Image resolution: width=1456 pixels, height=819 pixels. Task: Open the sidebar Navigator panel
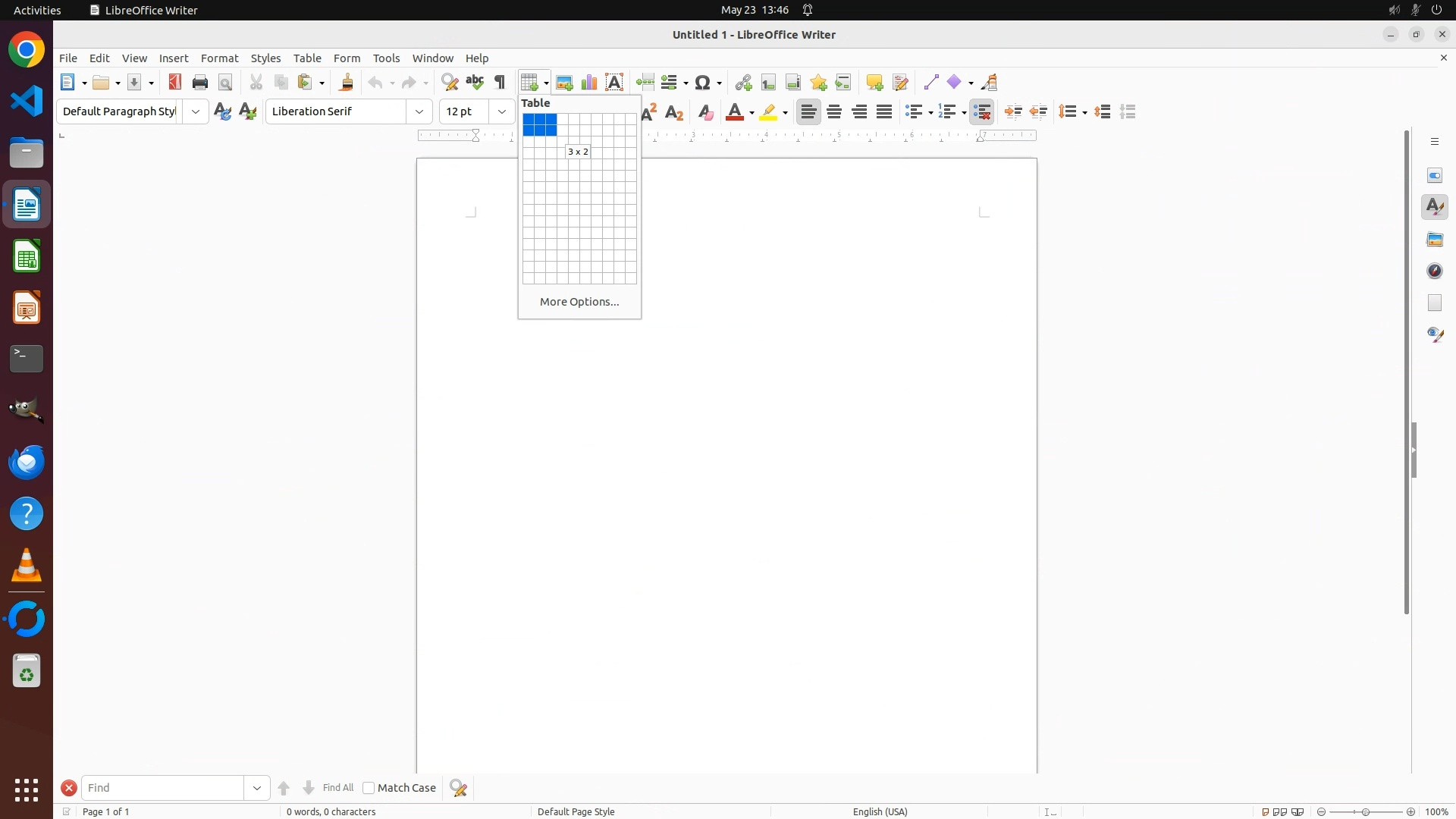coord(1435,271)
